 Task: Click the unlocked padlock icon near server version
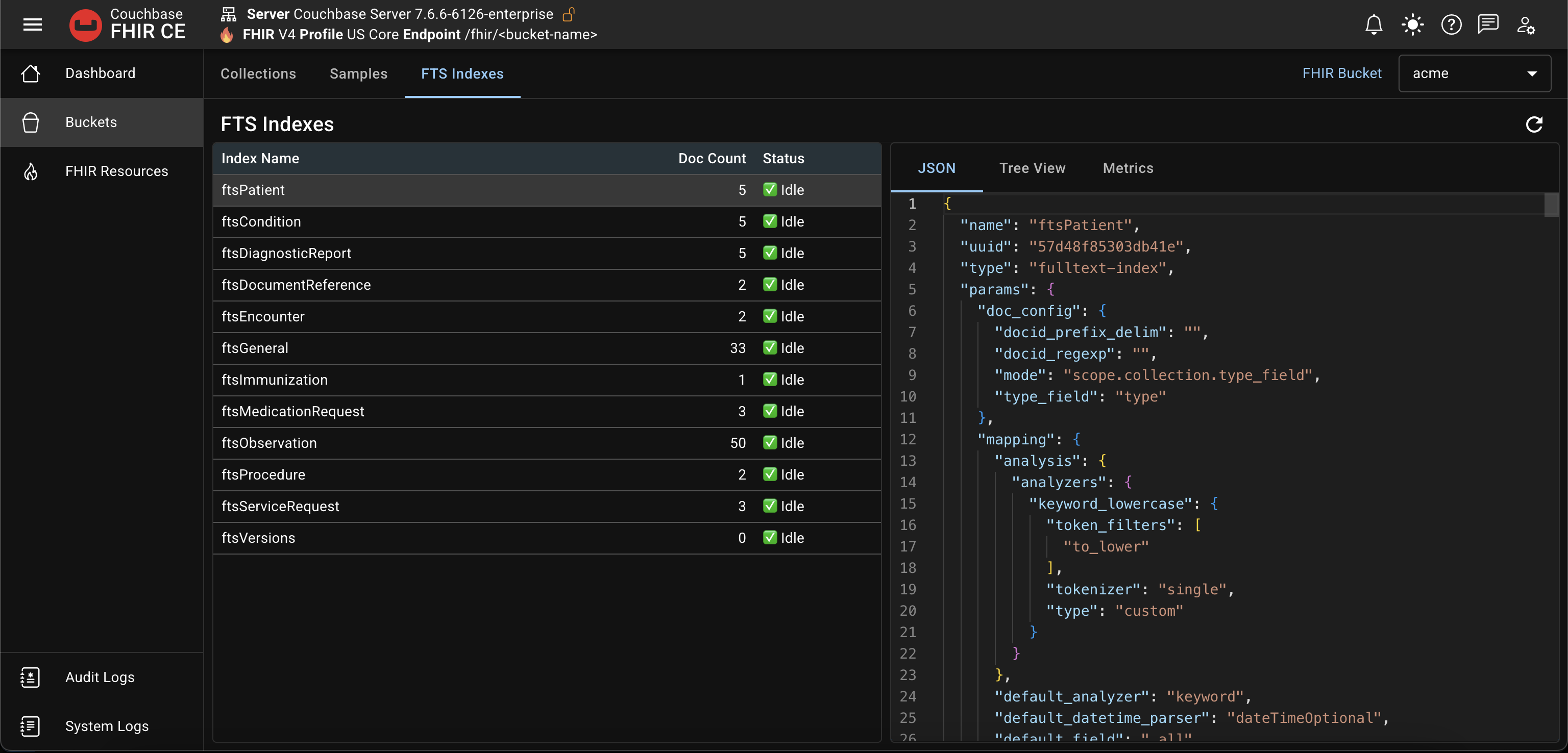click(569, 14)
